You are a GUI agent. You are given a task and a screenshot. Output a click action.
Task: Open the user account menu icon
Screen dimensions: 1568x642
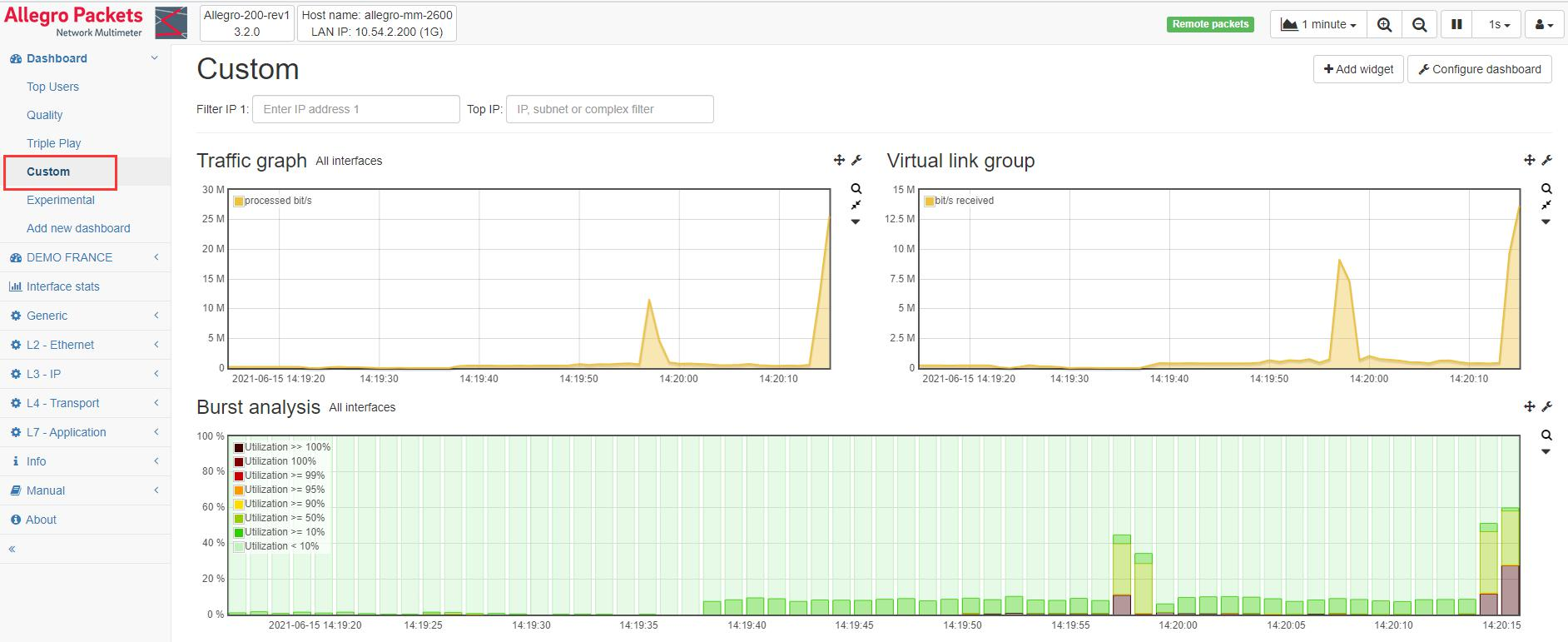(1544, 25)
